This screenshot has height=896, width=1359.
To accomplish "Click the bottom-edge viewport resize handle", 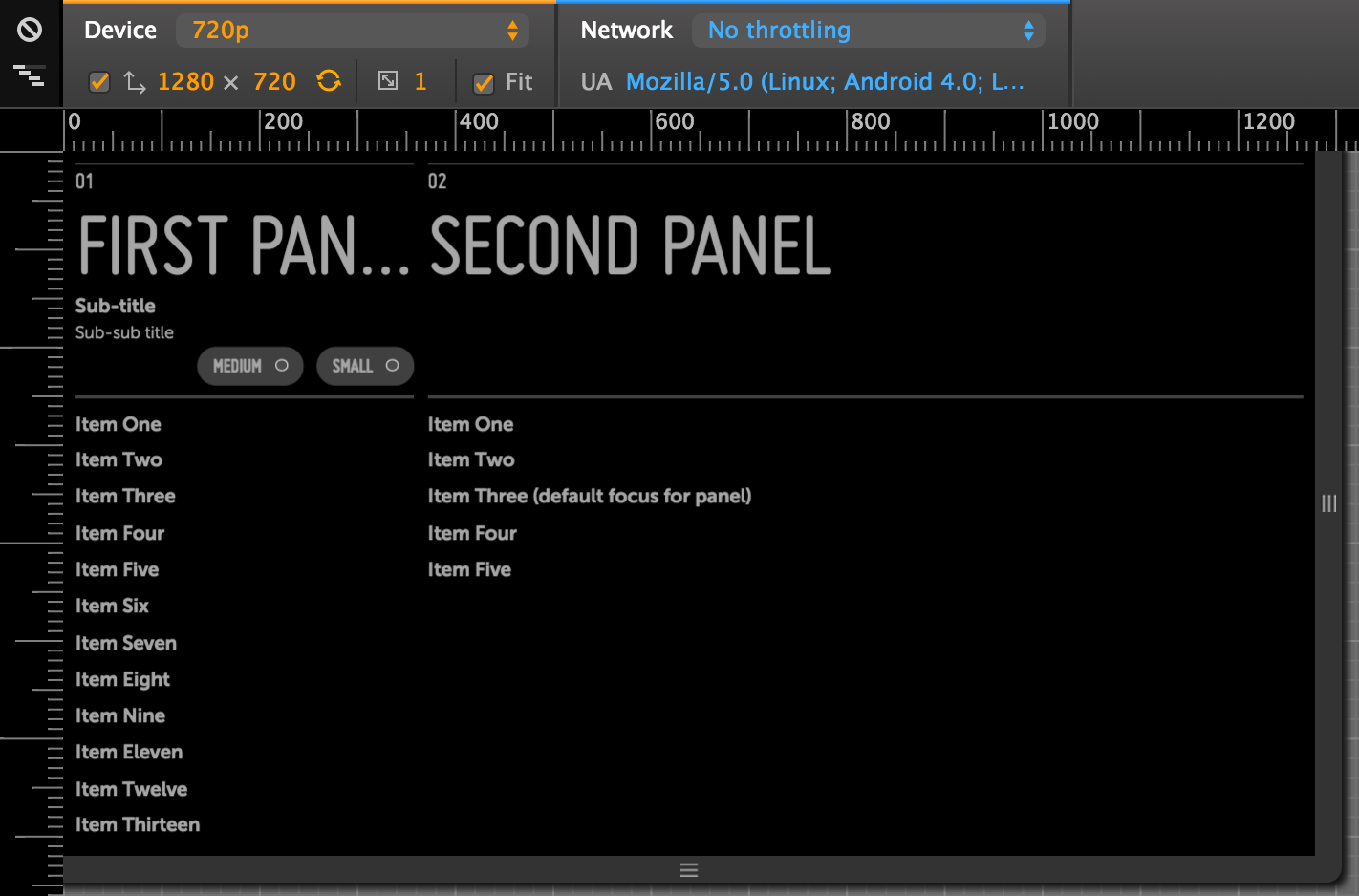I will pyautogui.click(x=688, y=870).
